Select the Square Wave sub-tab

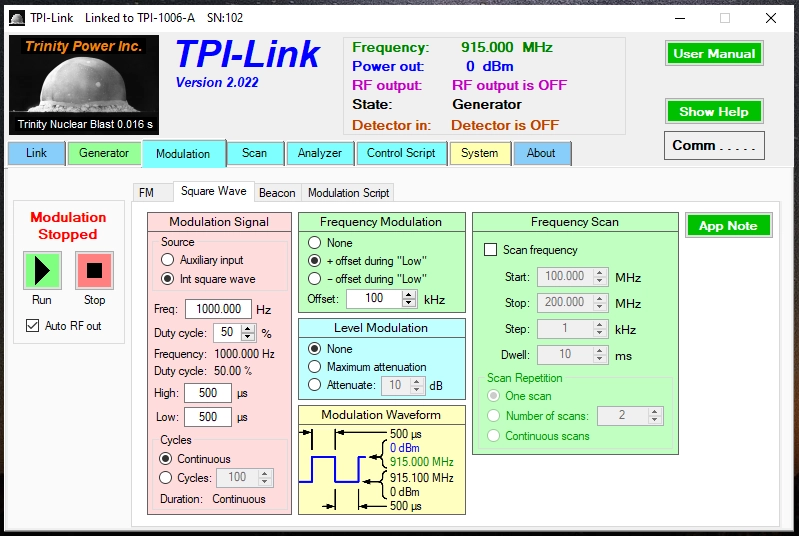(214, 191)
